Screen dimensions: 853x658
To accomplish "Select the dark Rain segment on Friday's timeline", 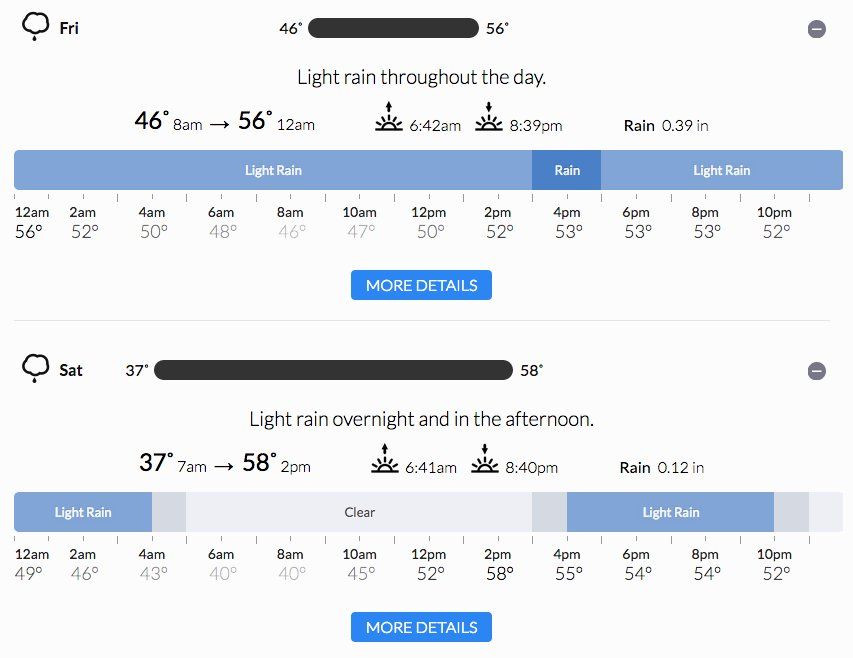I will [566, 170].
